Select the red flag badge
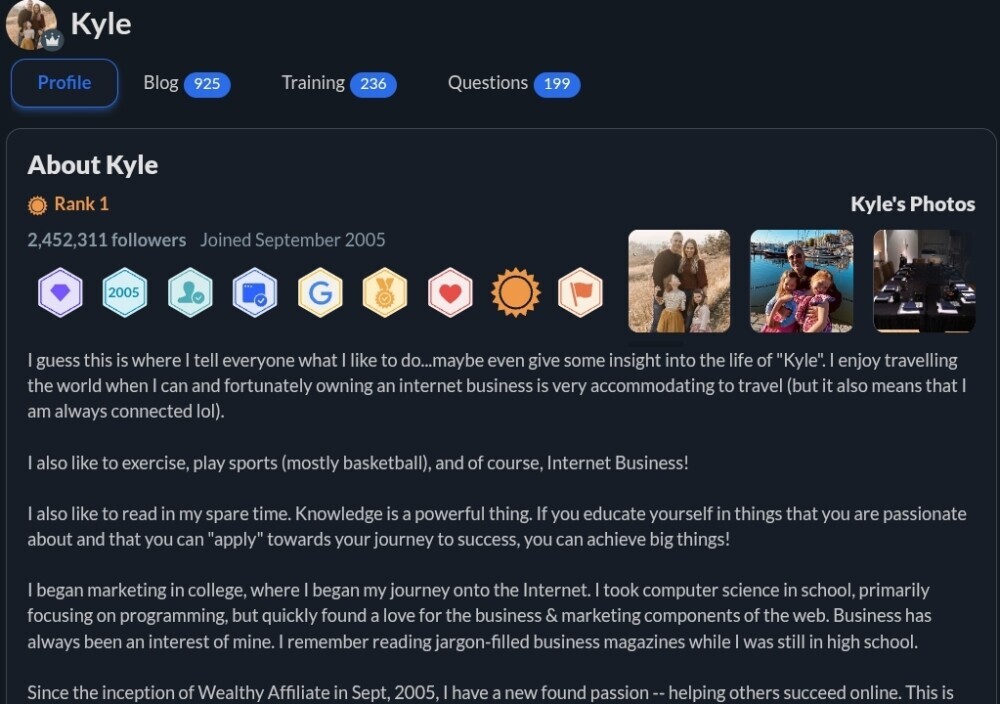This screenshot has height=704, width=1000. (x=580, y=292)
